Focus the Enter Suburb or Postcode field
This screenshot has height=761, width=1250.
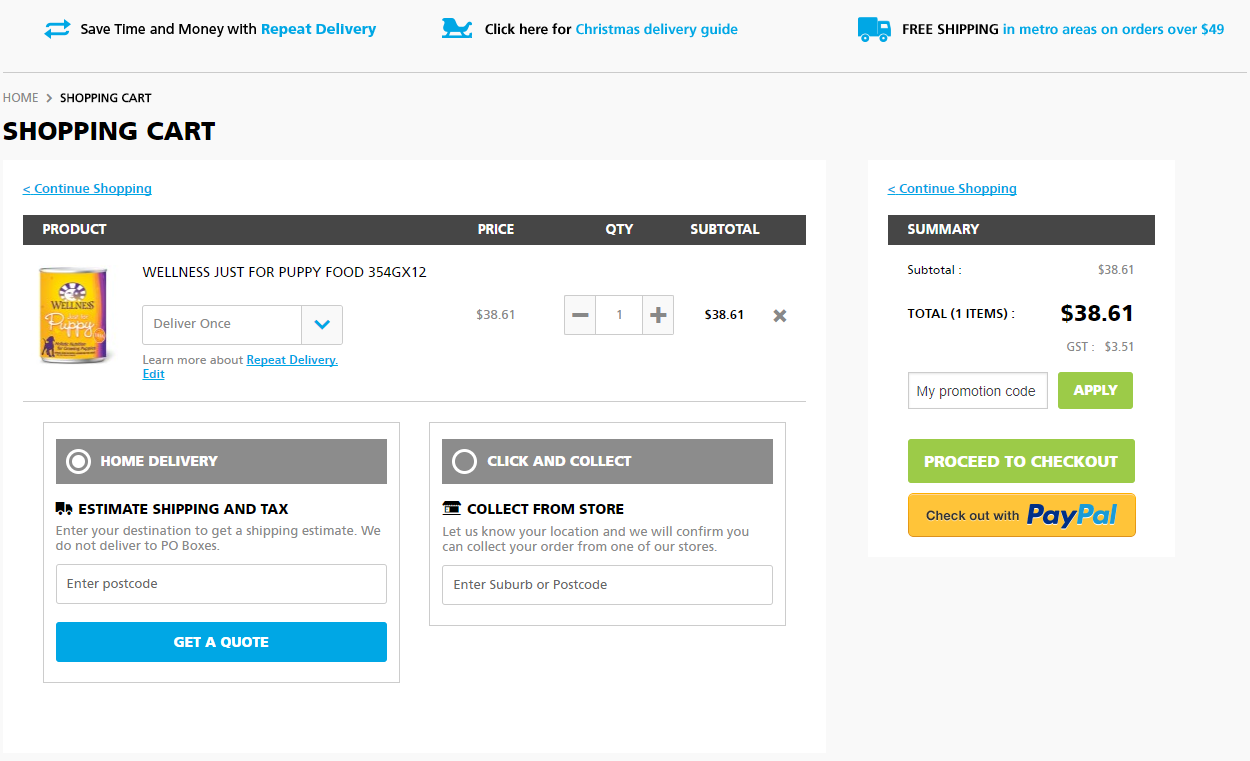coord(607,585)
